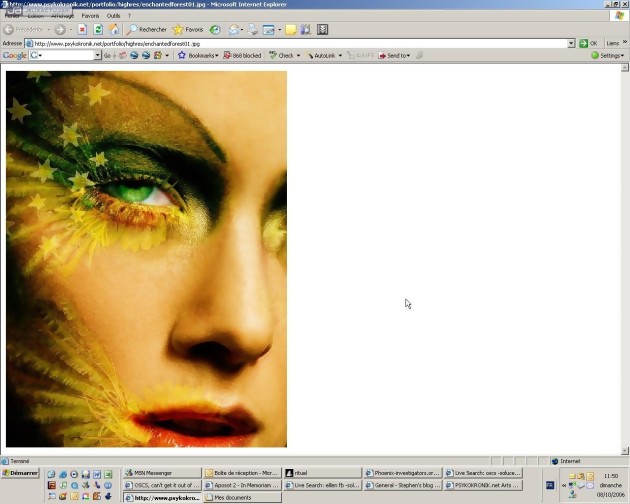The height and width of the screenshot is (504, 630).
Task: Open the Favoris menu in menu bar
Action: point(90,16)
